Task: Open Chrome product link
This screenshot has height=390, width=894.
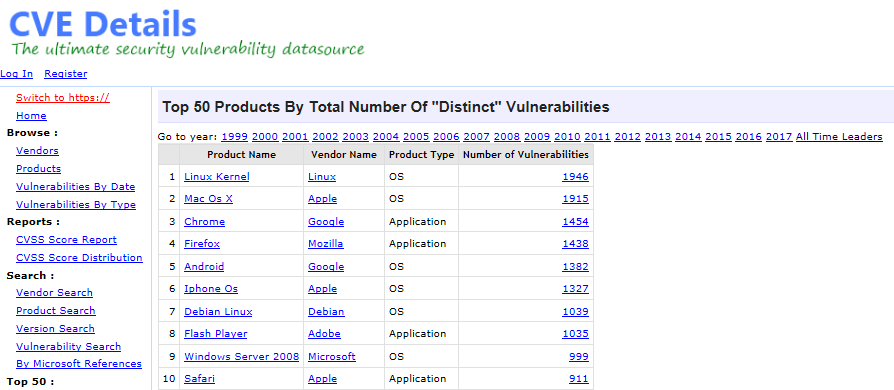Action: coord(205,222)
